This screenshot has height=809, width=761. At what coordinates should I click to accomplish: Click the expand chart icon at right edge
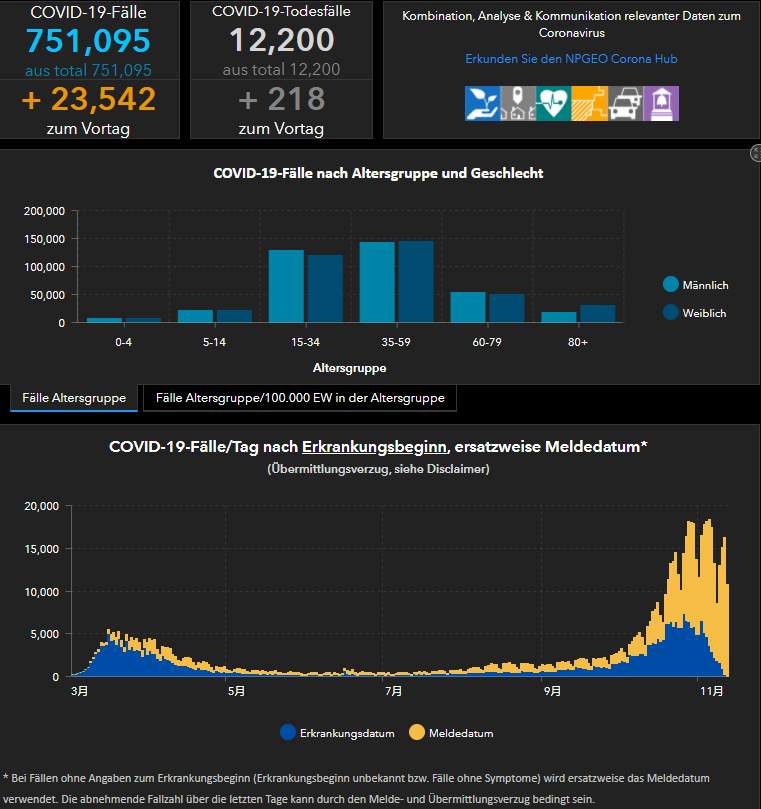756,153
